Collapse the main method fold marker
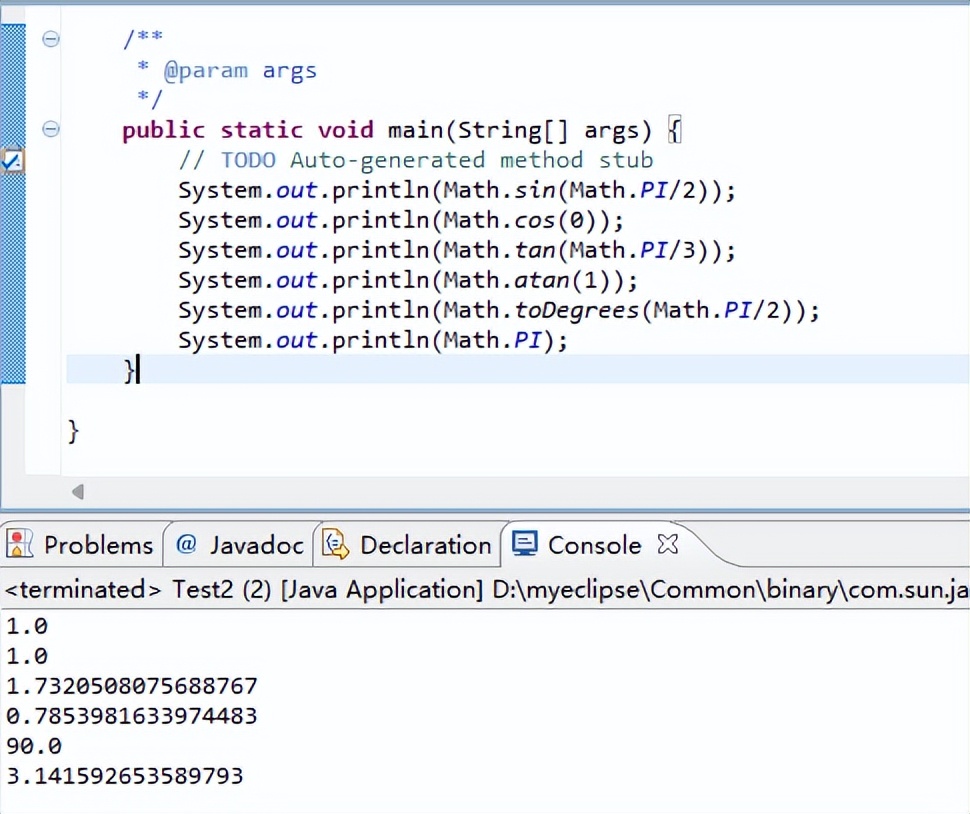Viewport: 970px width, 814px height. 51,129
